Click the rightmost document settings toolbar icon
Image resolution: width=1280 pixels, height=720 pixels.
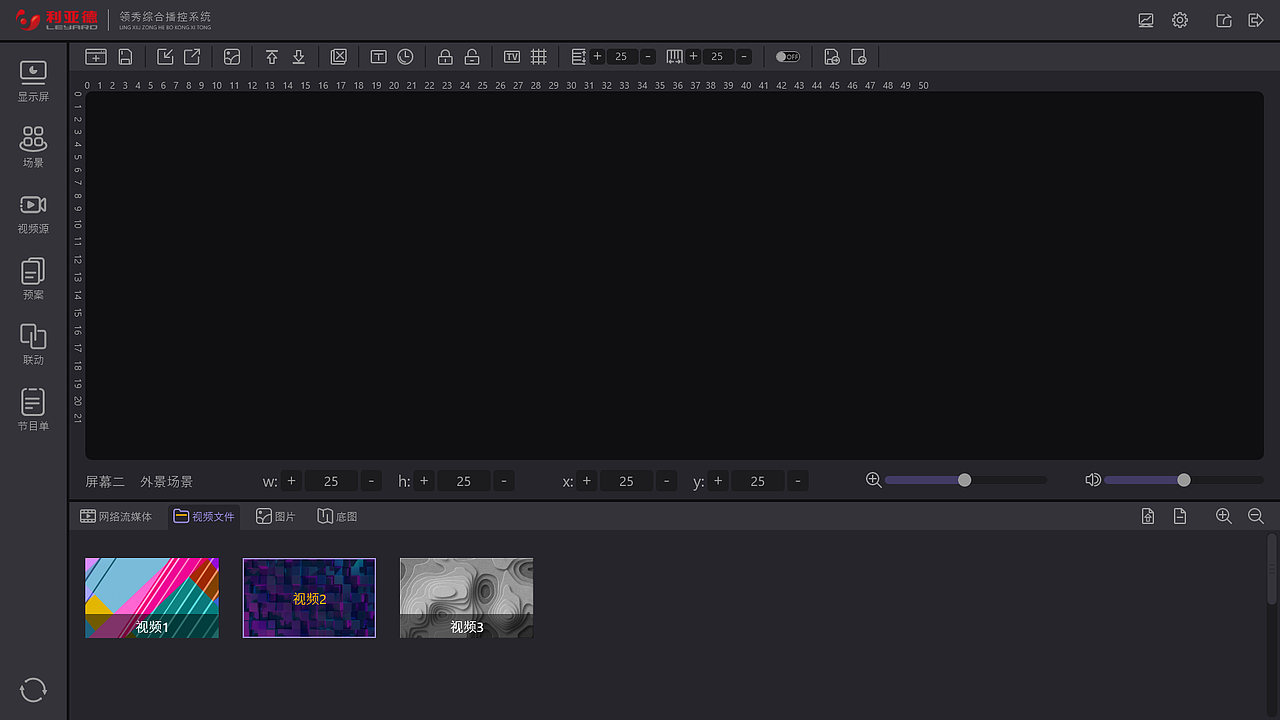pos(858,57)
